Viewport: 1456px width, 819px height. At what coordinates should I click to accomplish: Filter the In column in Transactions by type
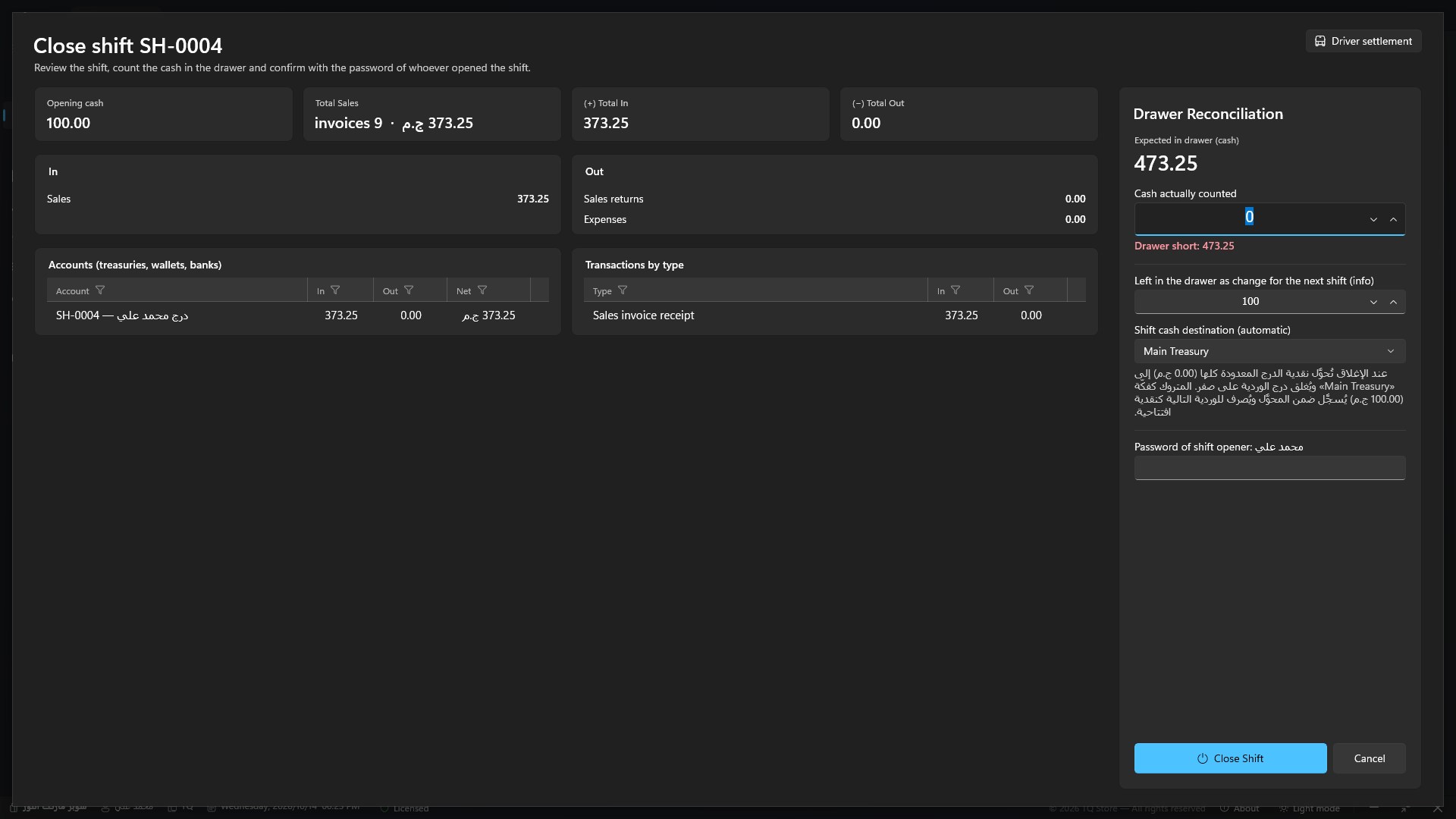click(955, 290)
